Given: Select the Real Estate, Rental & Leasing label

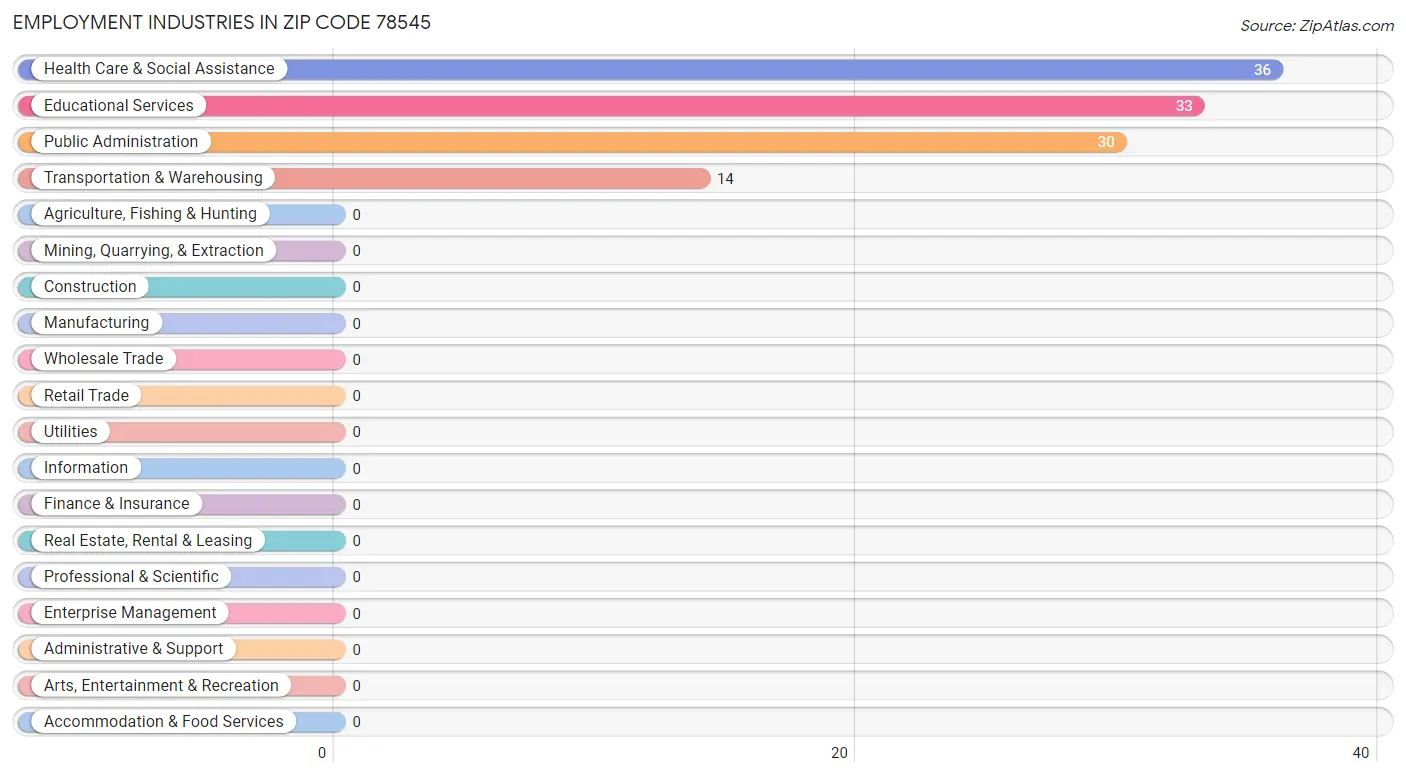Looking at the screenshot, I should coord(148,540).
